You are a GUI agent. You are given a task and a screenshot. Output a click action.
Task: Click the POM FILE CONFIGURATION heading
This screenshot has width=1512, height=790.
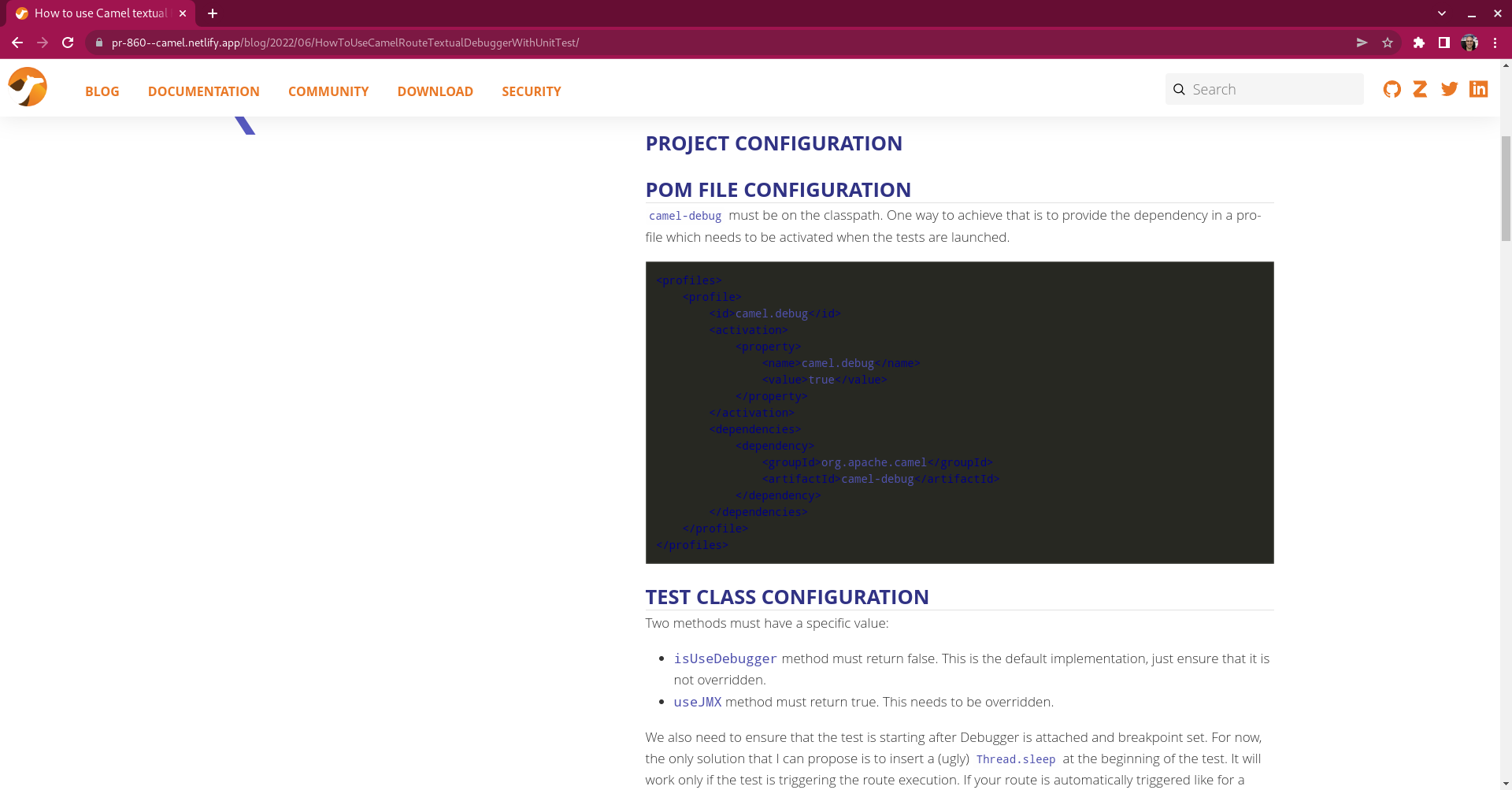778,190
